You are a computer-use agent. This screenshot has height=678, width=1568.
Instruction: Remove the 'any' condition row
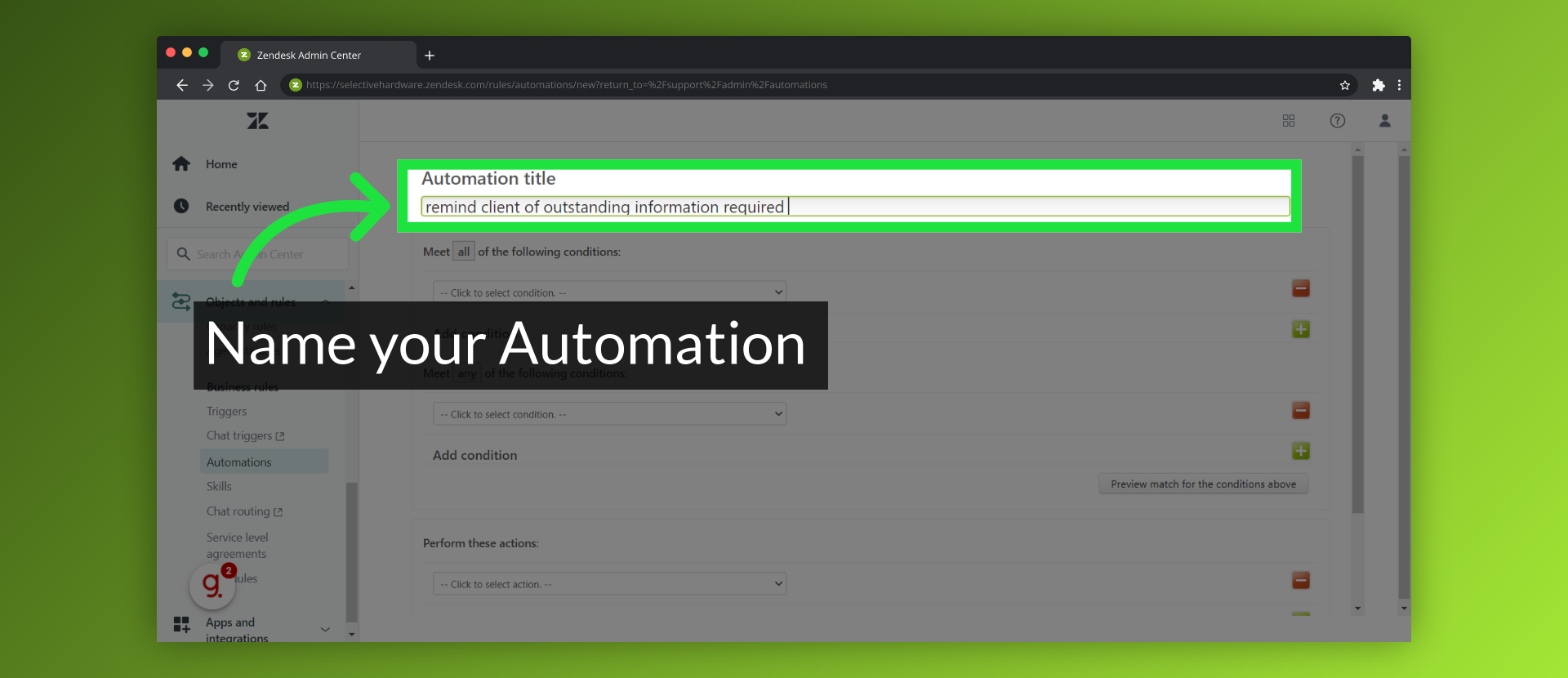[x=1301, y=410]
